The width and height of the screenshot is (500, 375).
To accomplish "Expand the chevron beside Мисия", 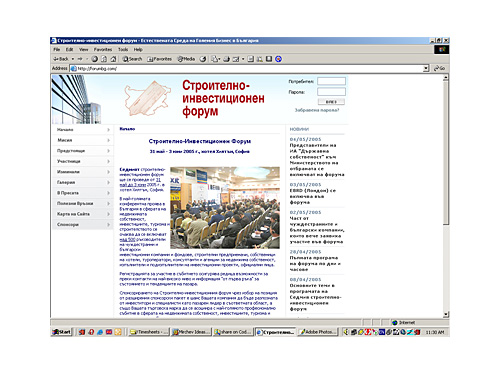I will [109, 140].
